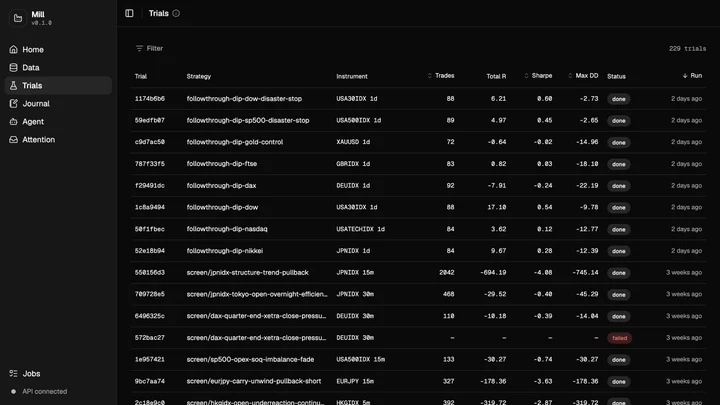Screen dimensions: 720x405
Task: Sort by the Trades column arrows
Action: 430,76
